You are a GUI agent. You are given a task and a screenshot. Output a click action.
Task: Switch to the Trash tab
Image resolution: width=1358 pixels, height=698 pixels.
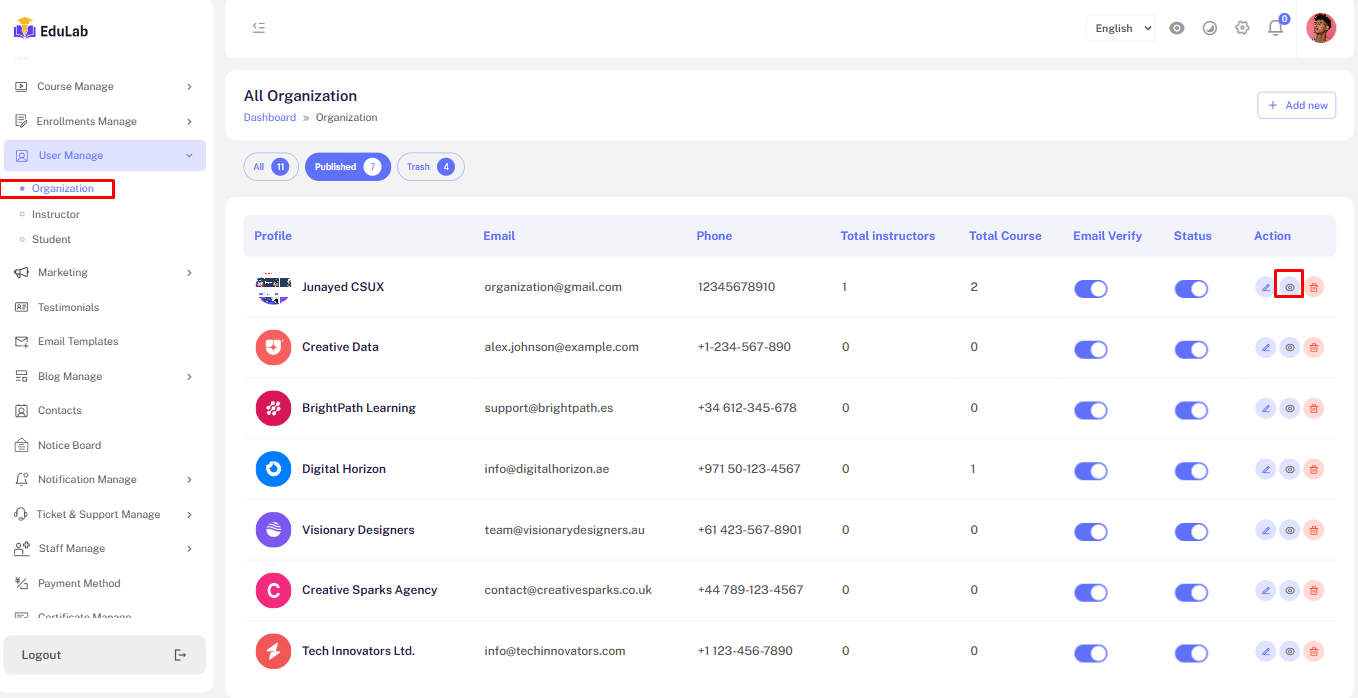[x=430, y=167]
